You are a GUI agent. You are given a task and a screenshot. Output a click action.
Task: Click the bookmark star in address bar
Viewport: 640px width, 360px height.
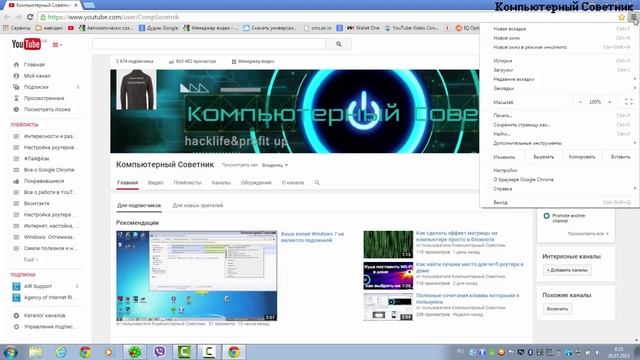pos(622,17)
